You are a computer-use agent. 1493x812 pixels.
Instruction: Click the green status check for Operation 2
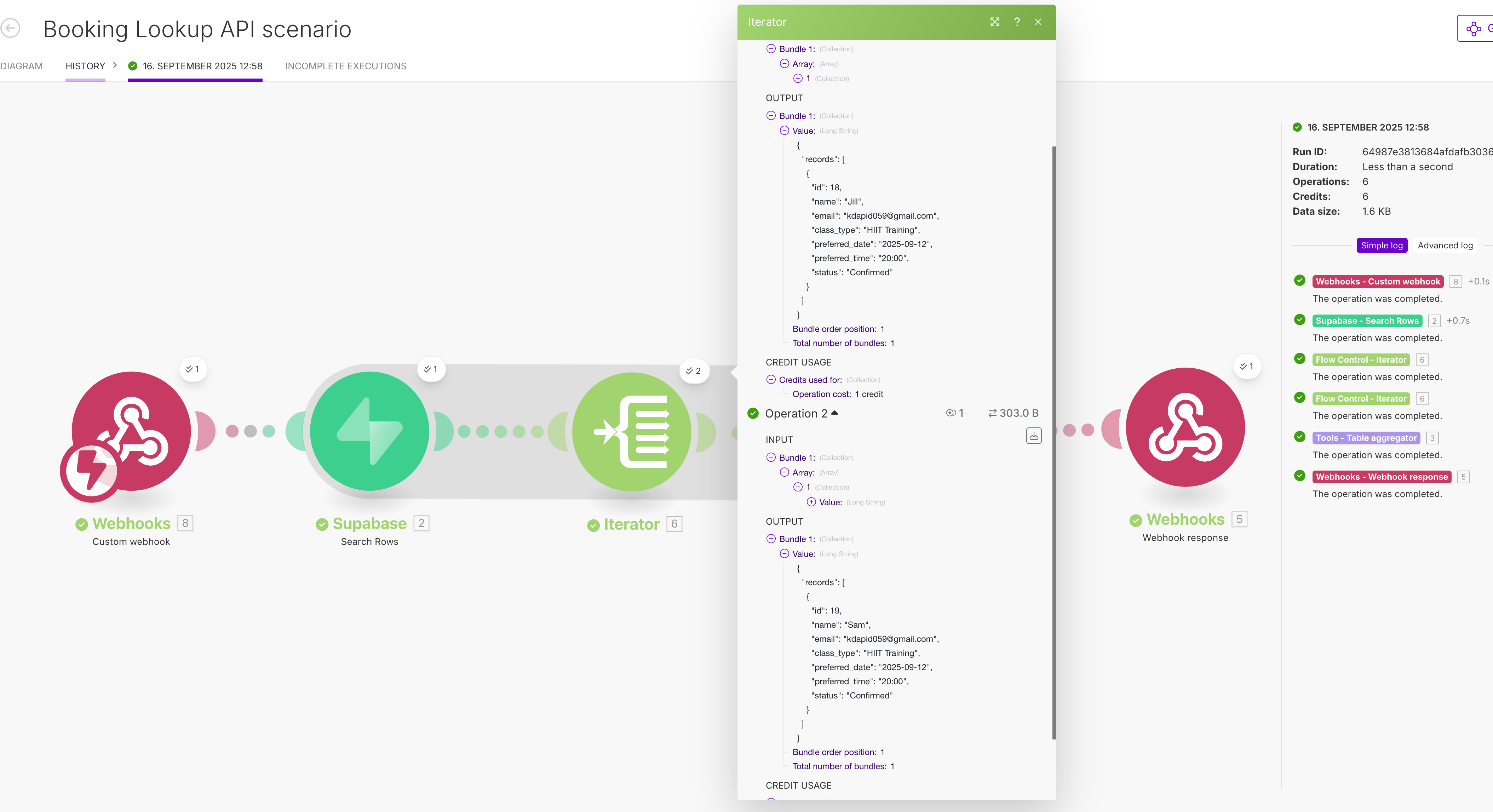(753, 413)
